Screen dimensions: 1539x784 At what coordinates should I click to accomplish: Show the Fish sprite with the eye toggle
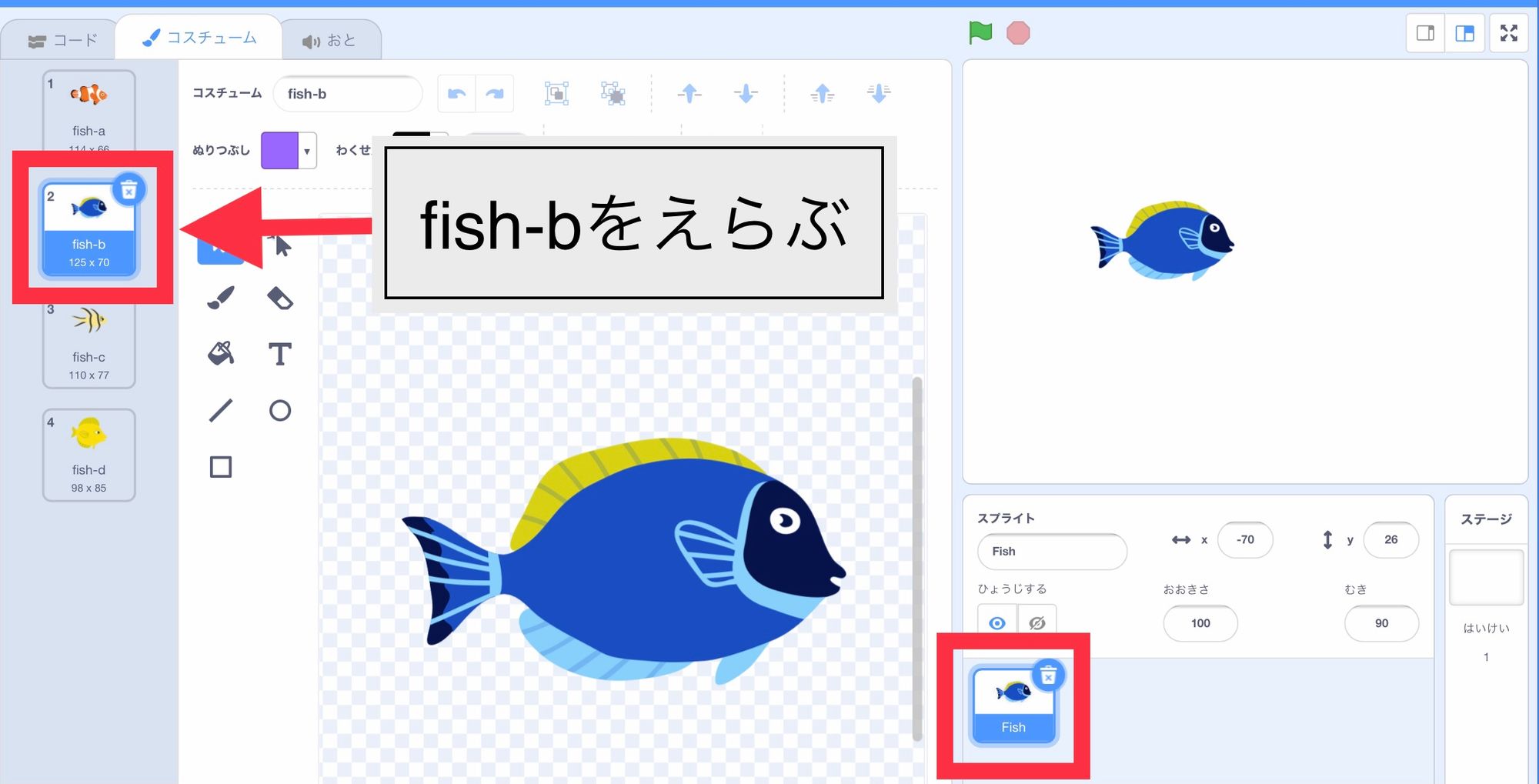[997, 623]
